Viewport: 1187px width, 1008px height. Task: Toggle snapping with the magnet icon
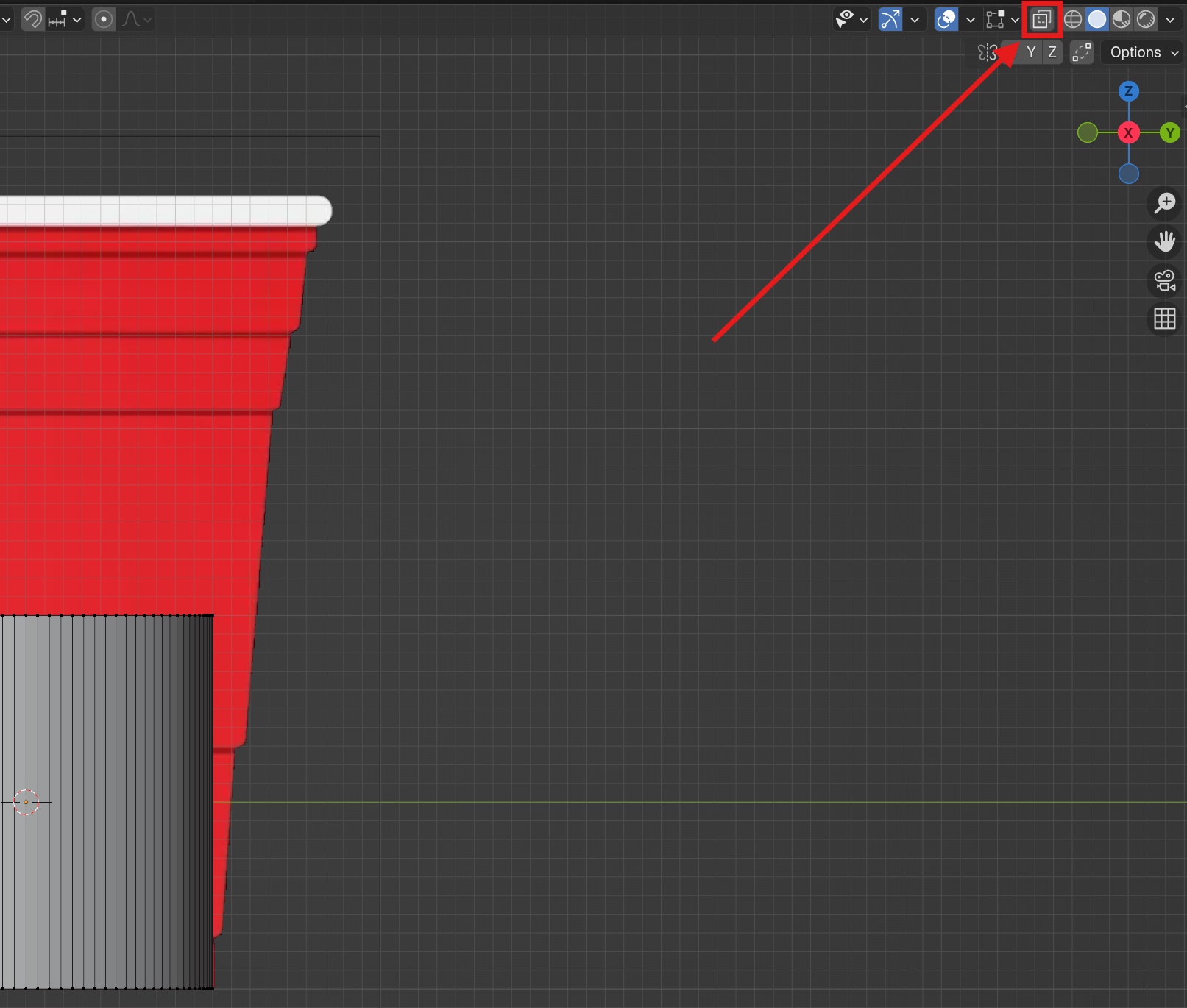coord(32,19)
